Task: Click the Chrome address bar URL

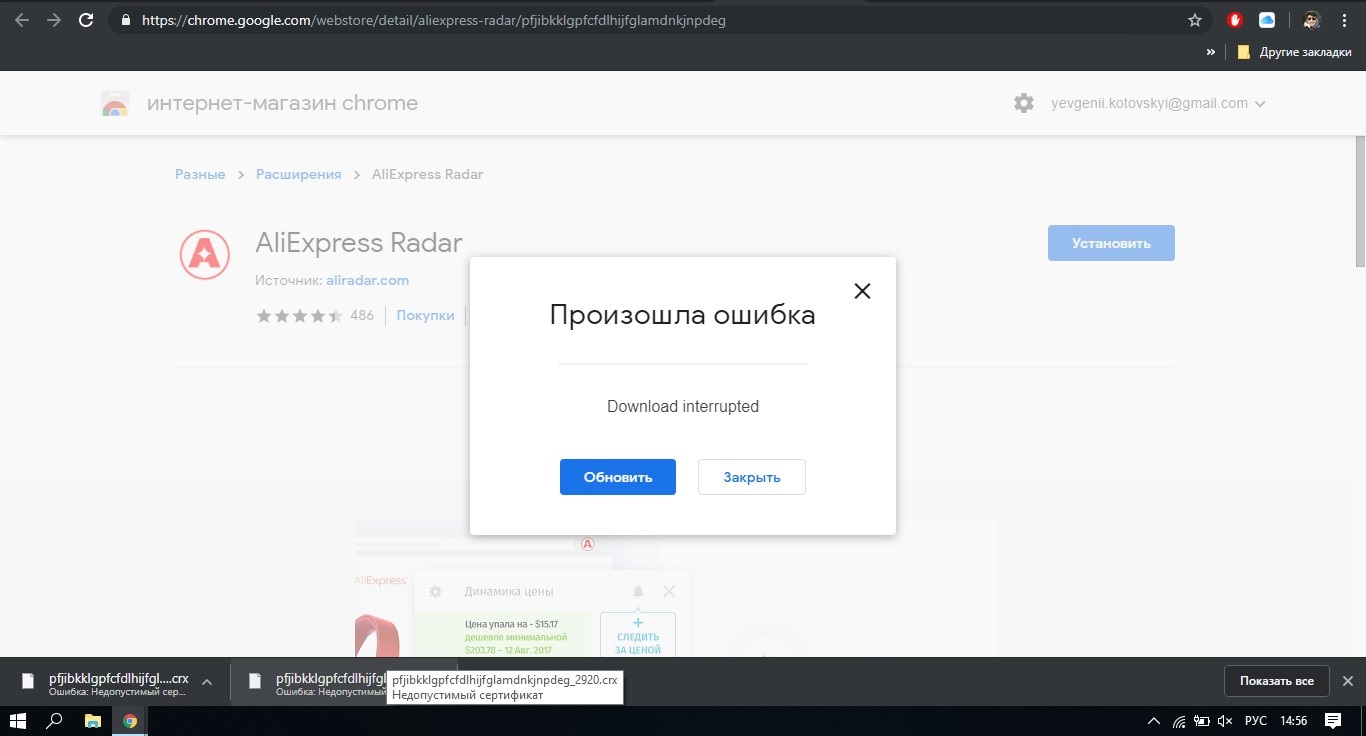Action: 434,20
